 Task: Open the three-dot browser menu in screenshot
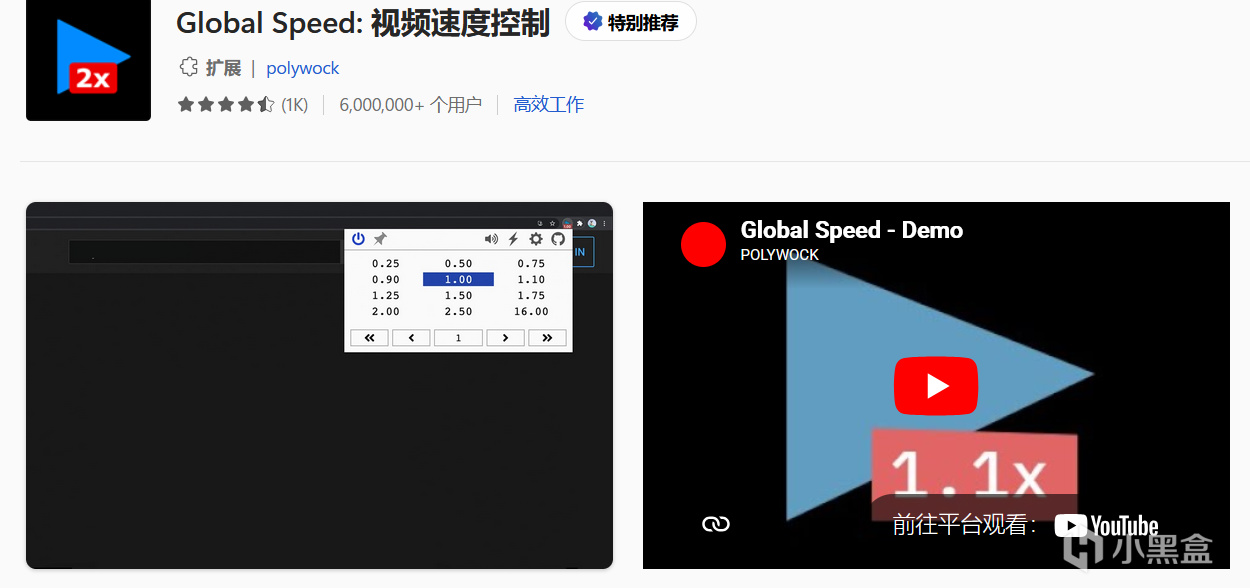pyautogui.click(x=604, y=223)
